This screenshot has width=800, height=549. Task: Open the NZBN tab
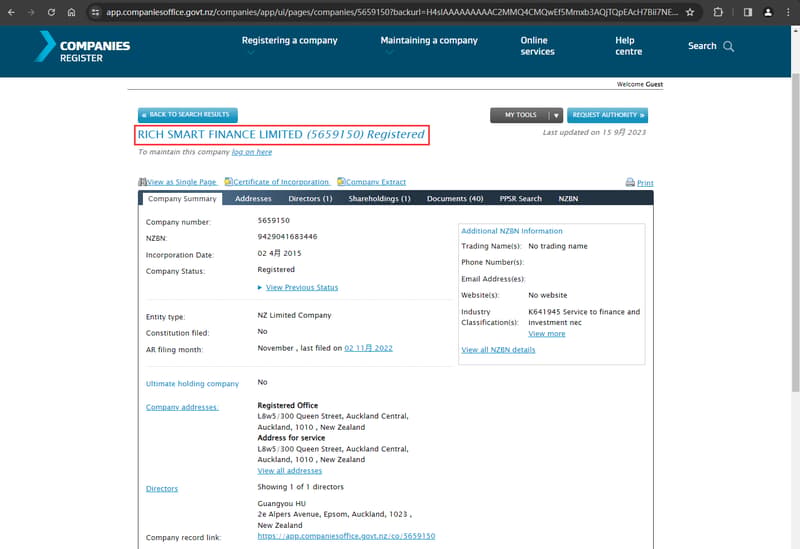point(568,198)
